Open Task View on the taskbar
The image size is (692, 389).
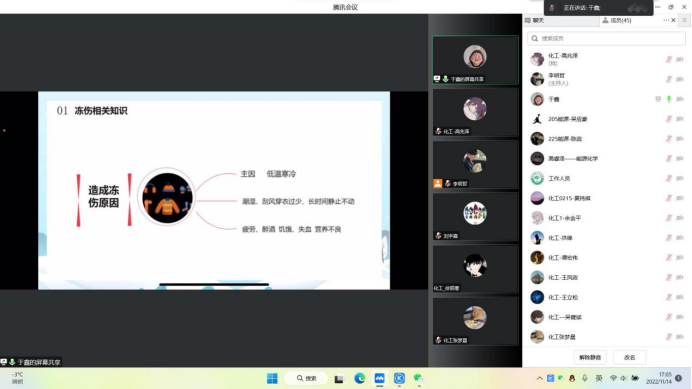(339, 379)
